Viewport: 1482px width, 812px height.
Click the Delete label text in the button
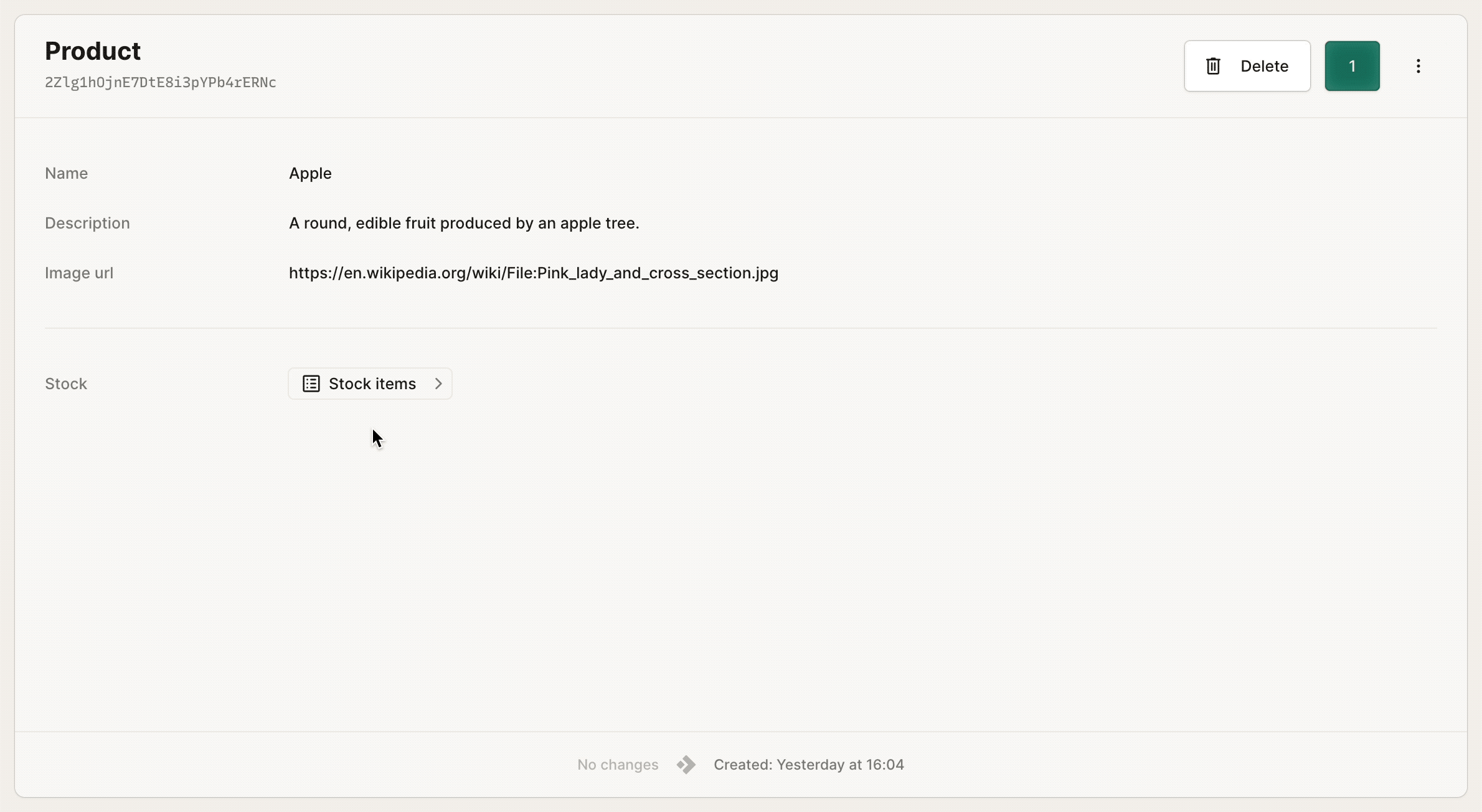tap(1264, 66)
